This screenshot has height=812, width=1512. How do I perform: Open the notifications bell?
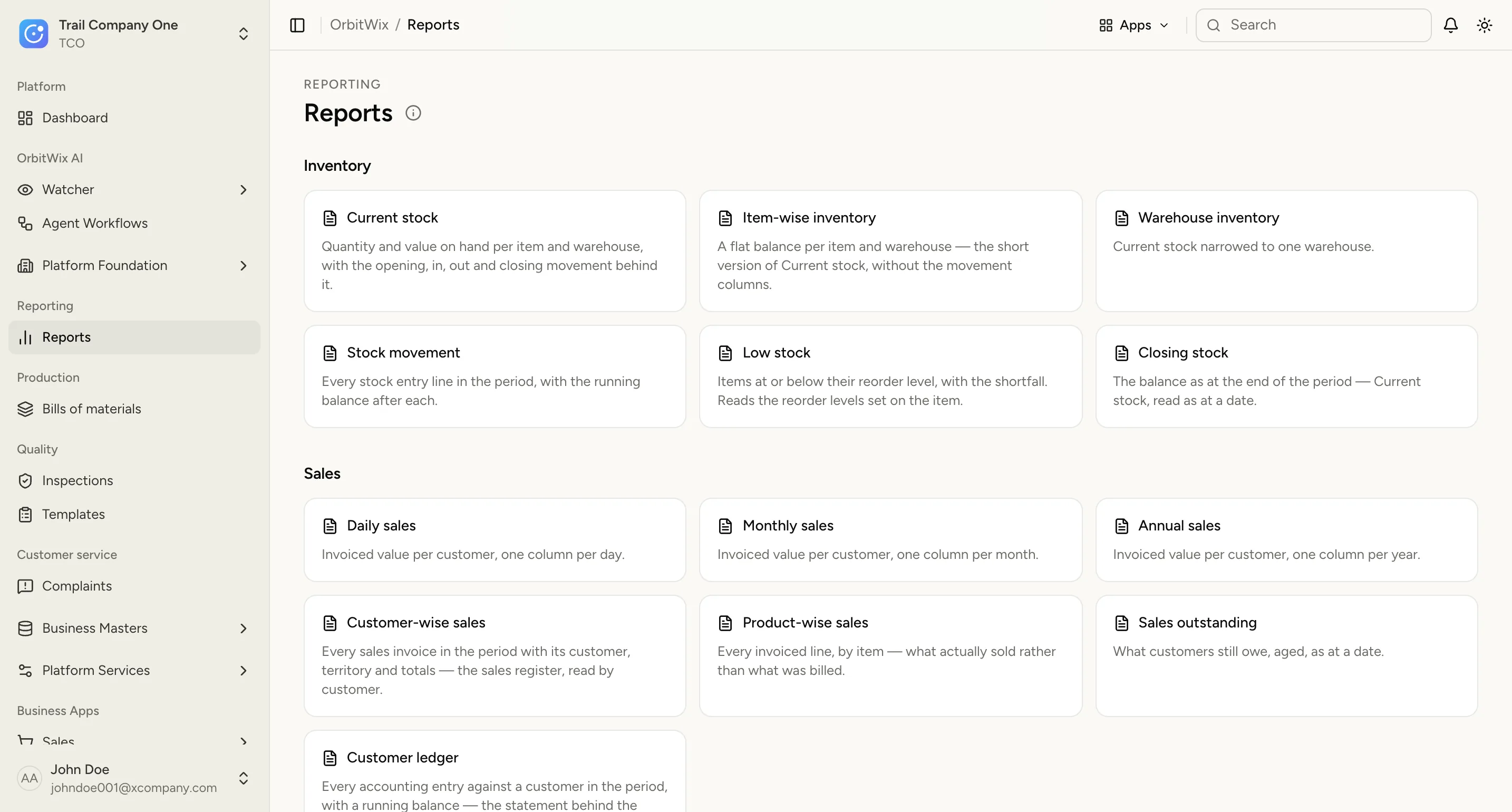tap(1450, 25)
